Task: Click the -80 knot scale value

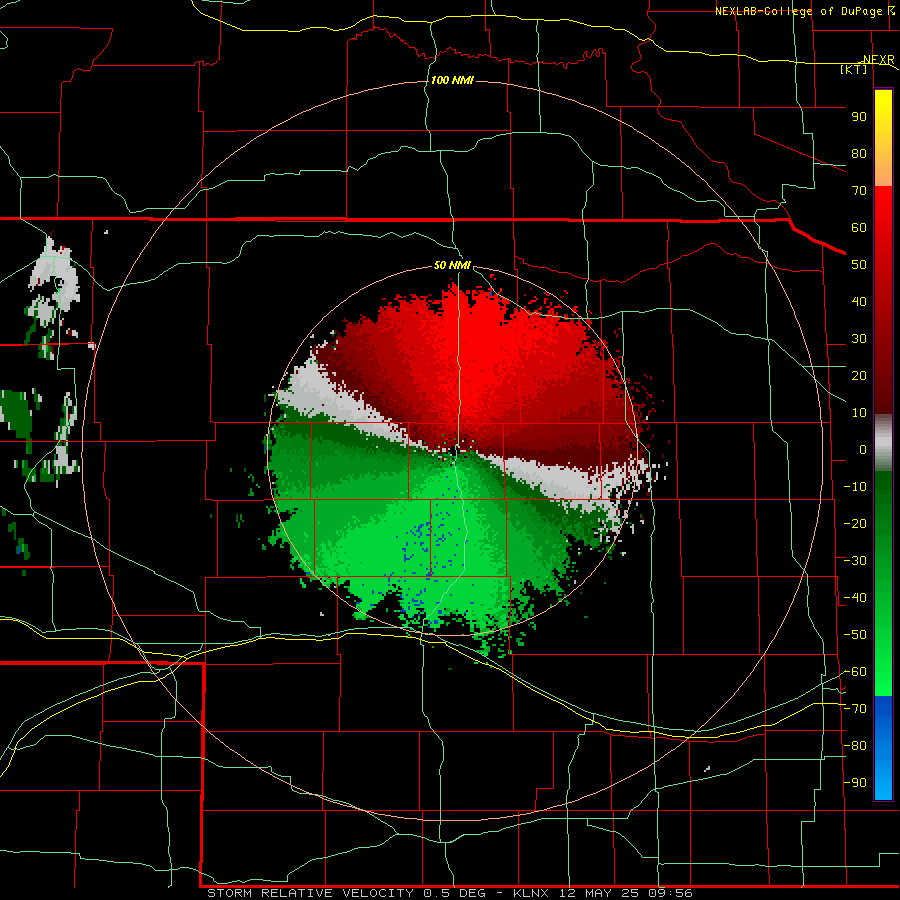Action: click(x=855, y=746)
